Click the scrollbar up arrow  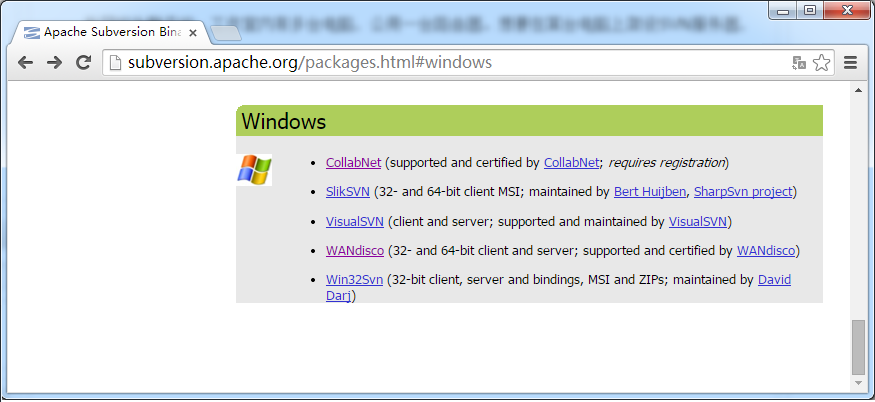(858, 90)
